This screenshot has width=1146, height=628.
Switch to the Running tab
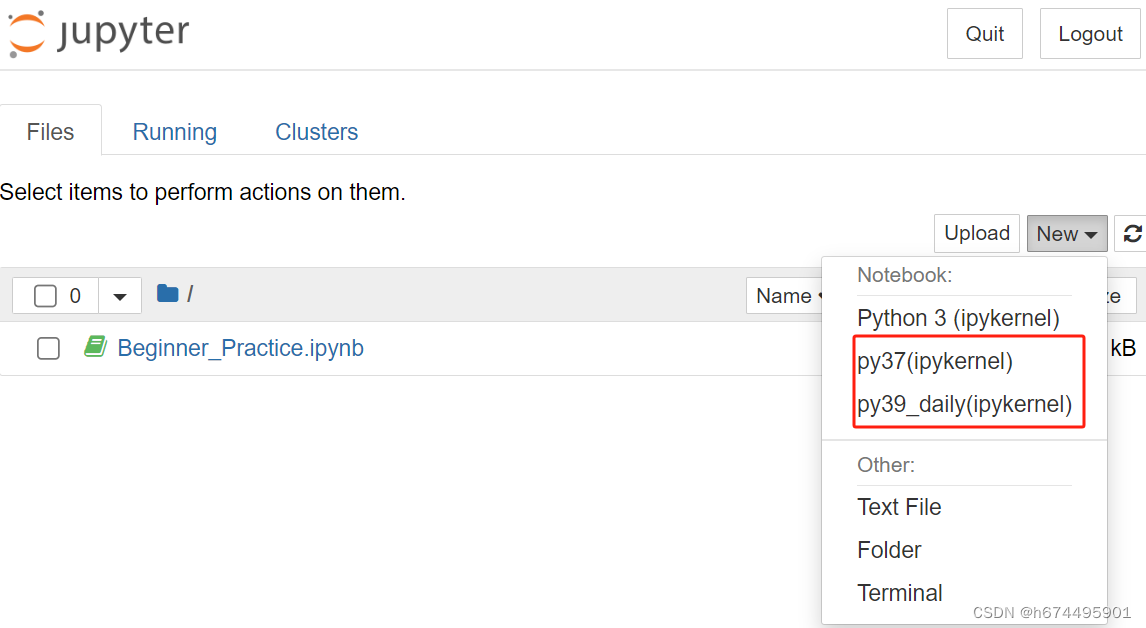[x=174, y=131]
